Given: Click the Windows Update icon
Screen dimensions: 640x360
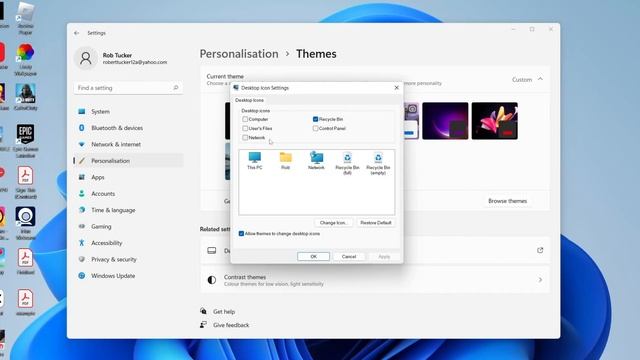Looking at the screenshot, I should 82,276.
